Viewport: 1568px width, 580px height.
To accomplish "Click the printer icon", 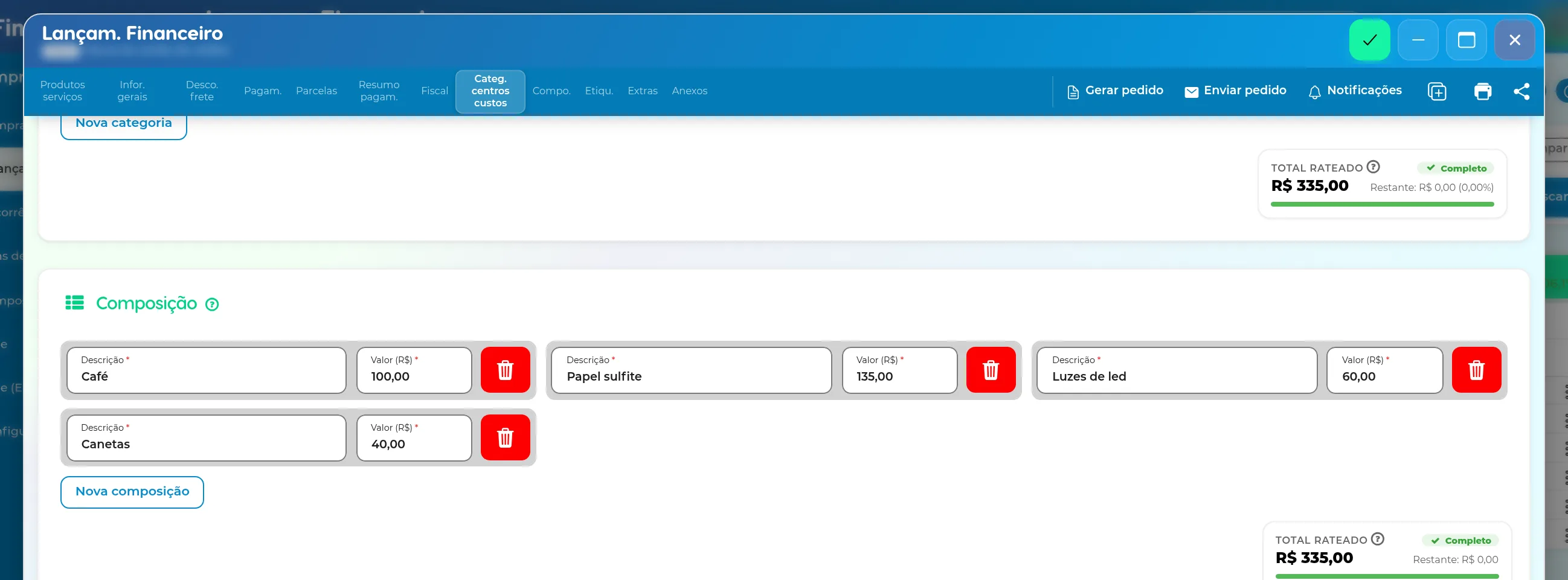I will [1483, 91].
